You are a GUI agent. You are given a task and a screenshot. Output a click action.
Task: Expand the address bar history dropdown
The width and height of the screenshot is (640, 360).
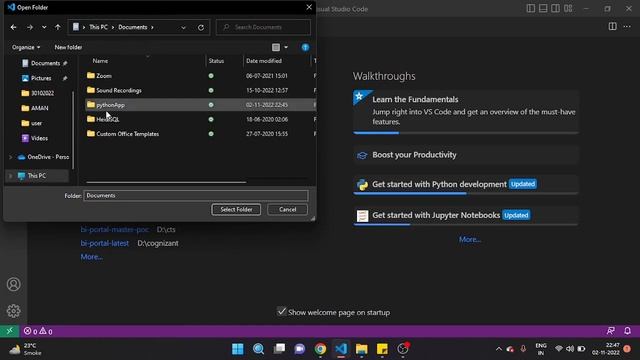(183, 27)
